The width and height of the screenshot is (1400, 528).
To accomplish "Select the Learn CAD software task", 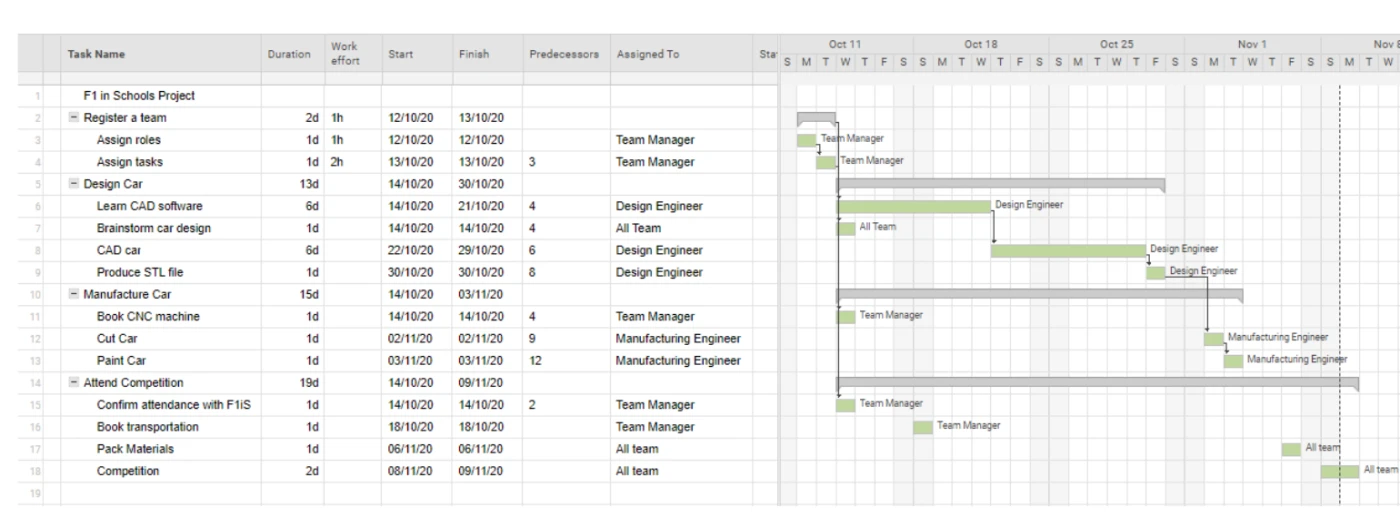I will tap(149, 206).
